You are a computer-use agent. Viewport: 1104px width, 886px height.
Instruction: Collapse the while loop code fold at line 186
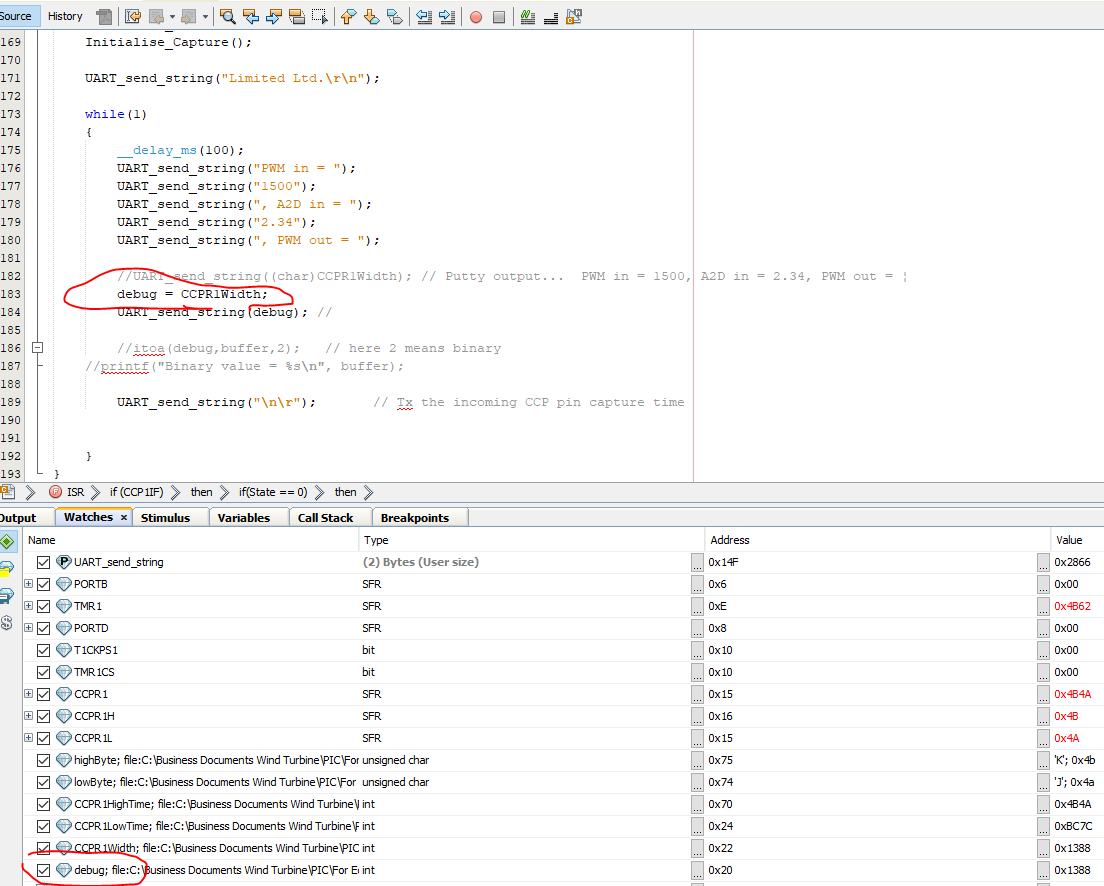tap(38, 348)
